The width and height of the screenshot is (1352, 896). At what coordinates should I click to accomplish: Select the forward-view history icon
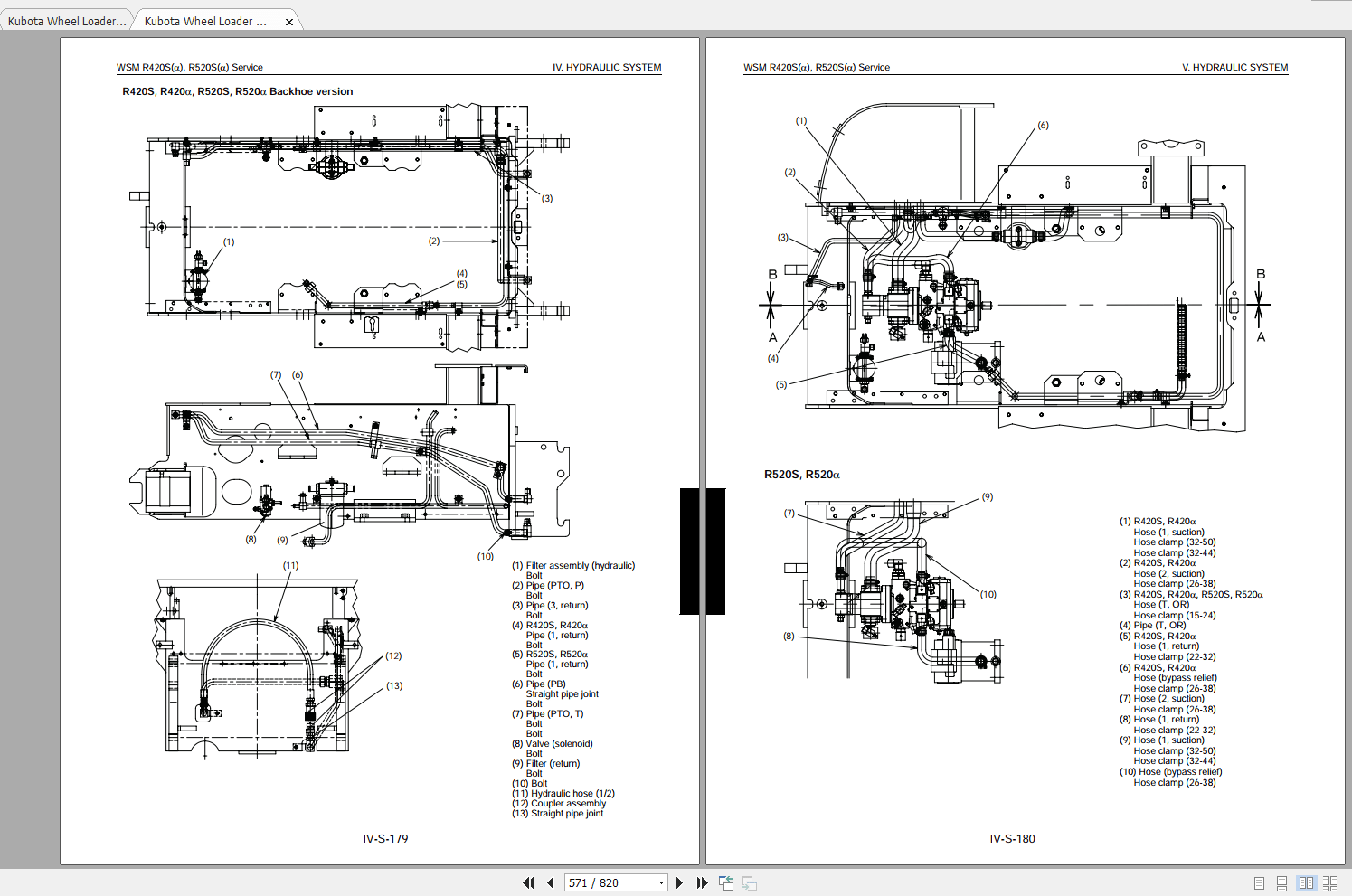click(x=750, y=882)
